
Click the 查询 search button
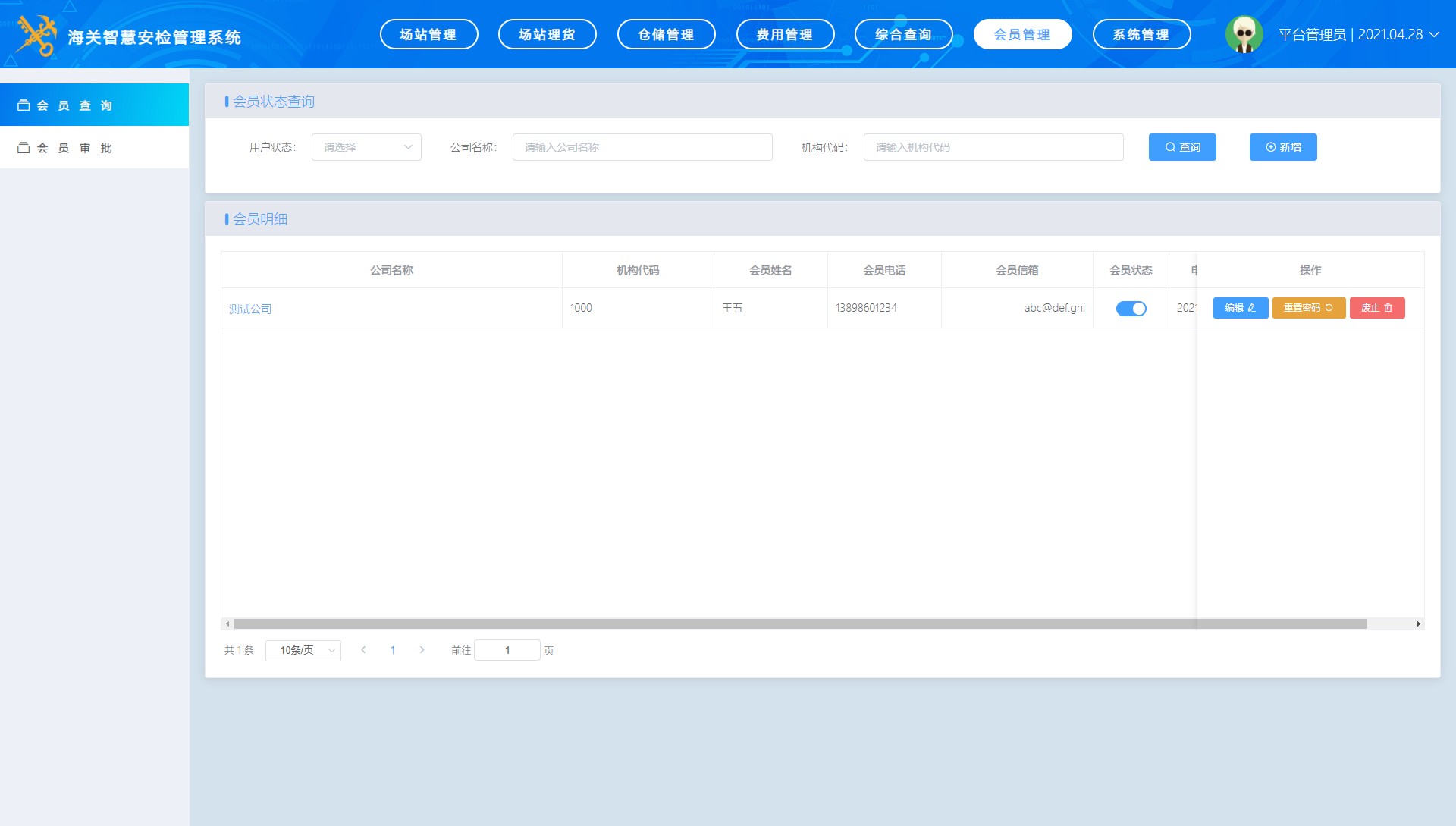click(x=1181, y=147)
